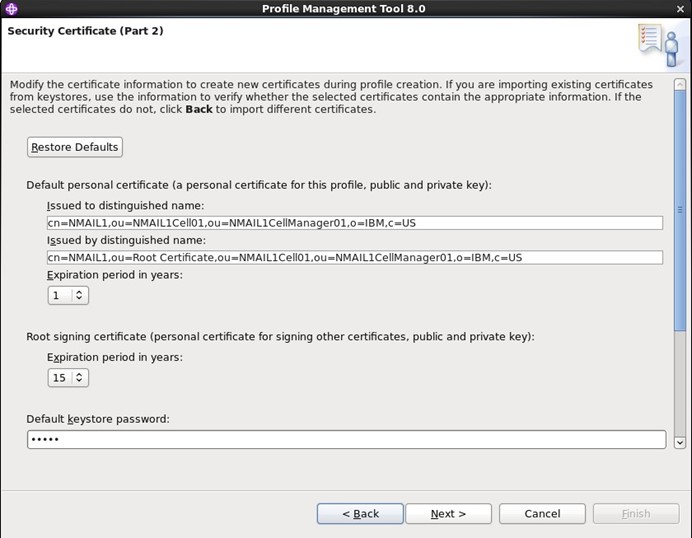Click the scrollbar down arrow
Viewport: 692px width, 538px height.
point(680,441)
